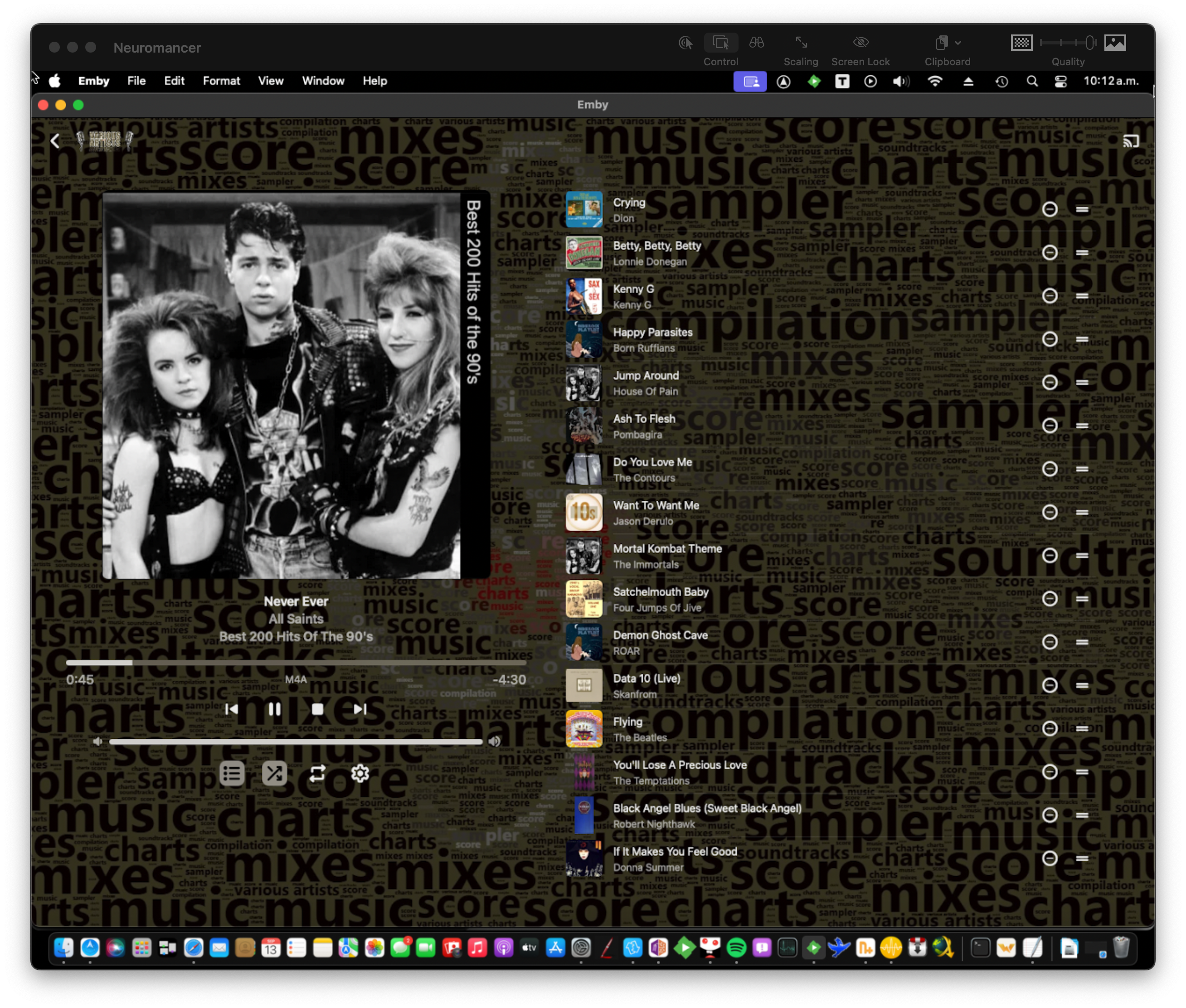Toggle the shuffle button
The image size is (1186, 1008).
tap(274, 773)
